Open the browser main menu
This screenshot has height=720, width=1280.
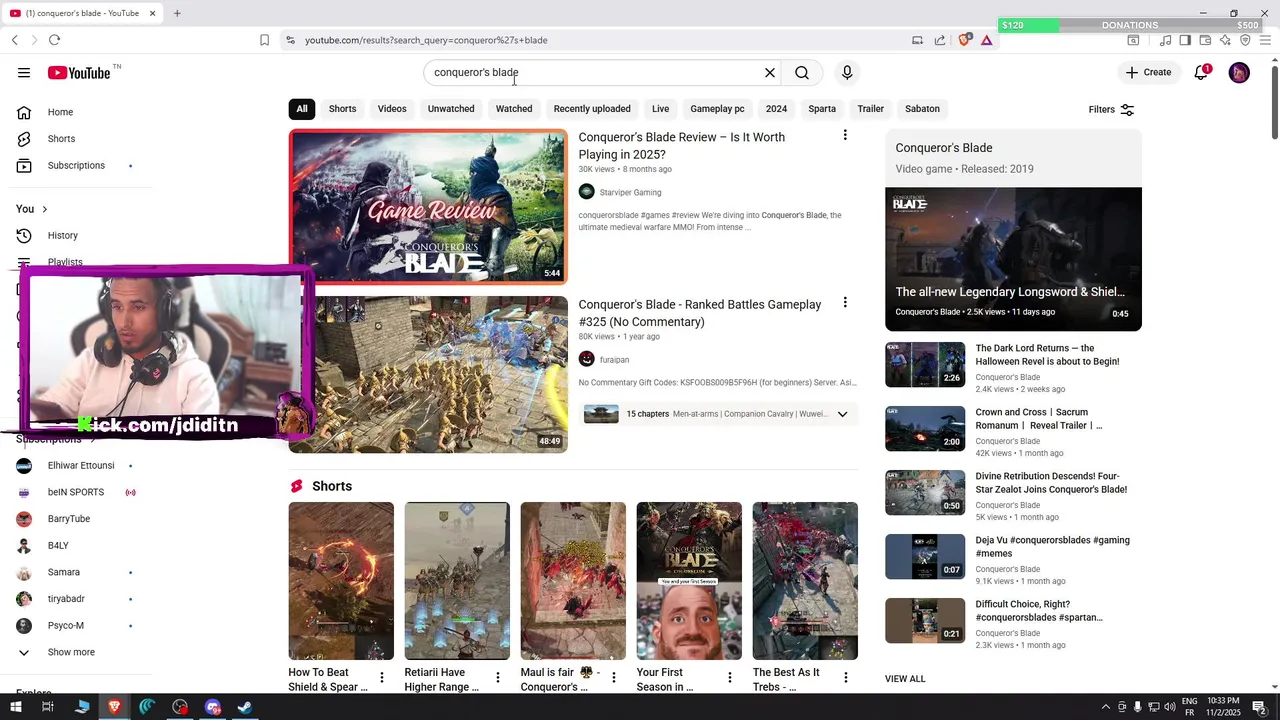point(1266,40)
